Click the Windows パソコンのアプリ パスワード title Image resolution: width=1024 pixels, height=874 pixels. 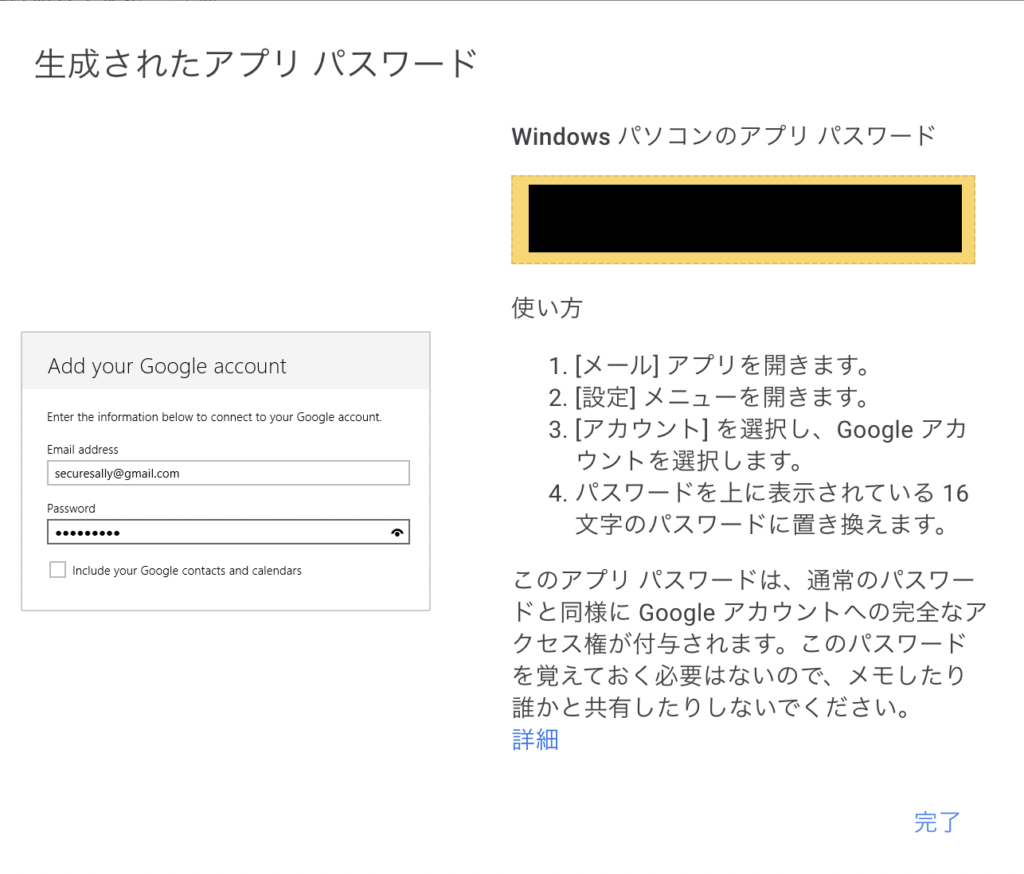724,136
